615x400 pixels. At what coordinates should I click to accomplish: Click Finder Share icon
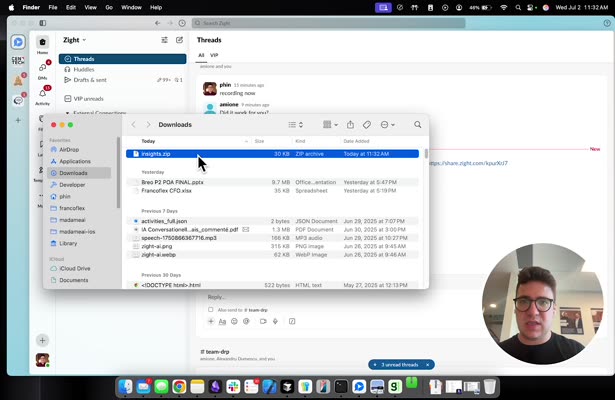350,125
